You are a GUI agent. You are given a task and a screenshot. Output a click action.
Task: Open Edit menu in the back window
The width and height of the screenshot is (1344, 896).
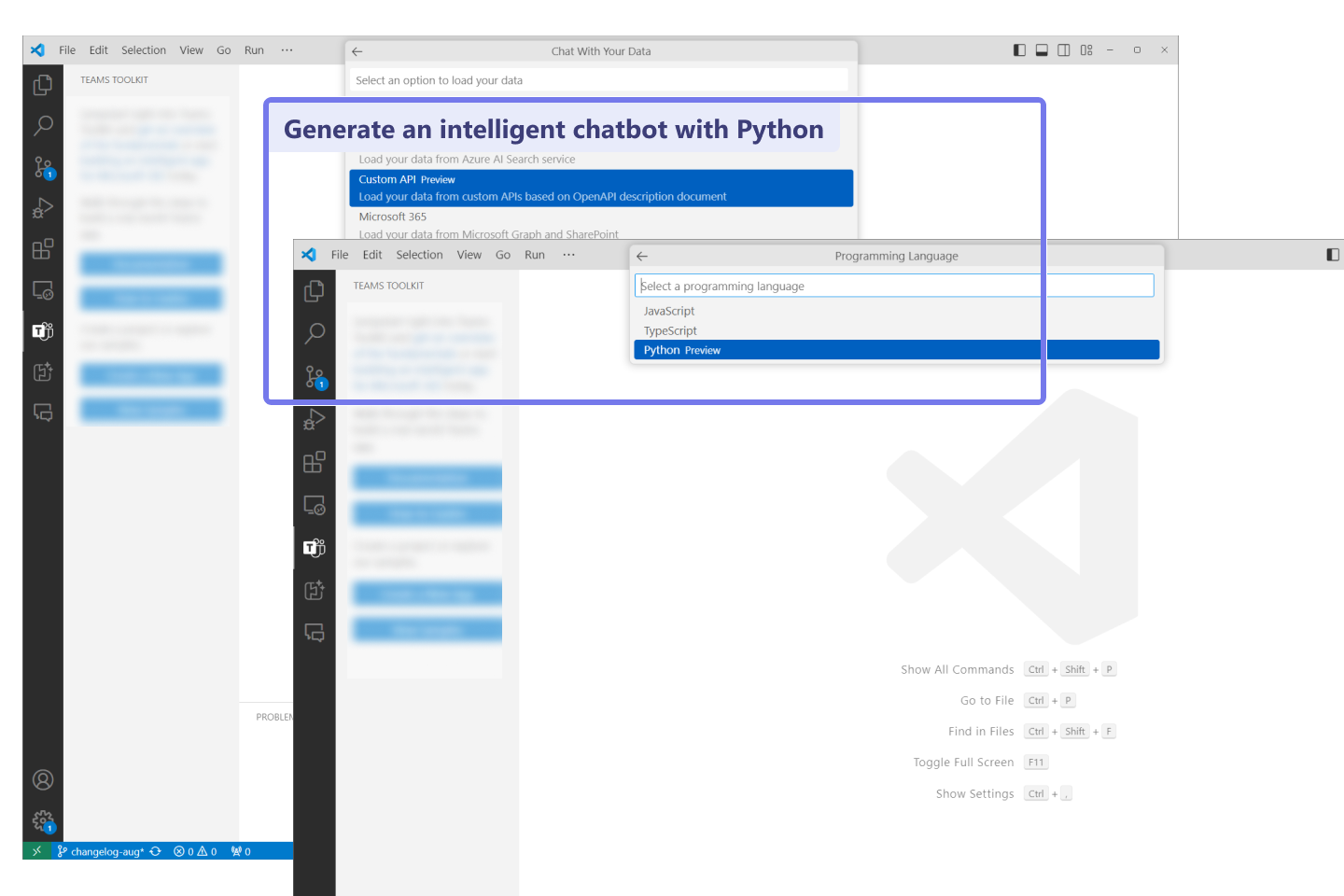pyautogui.click(x=99, y=50)
